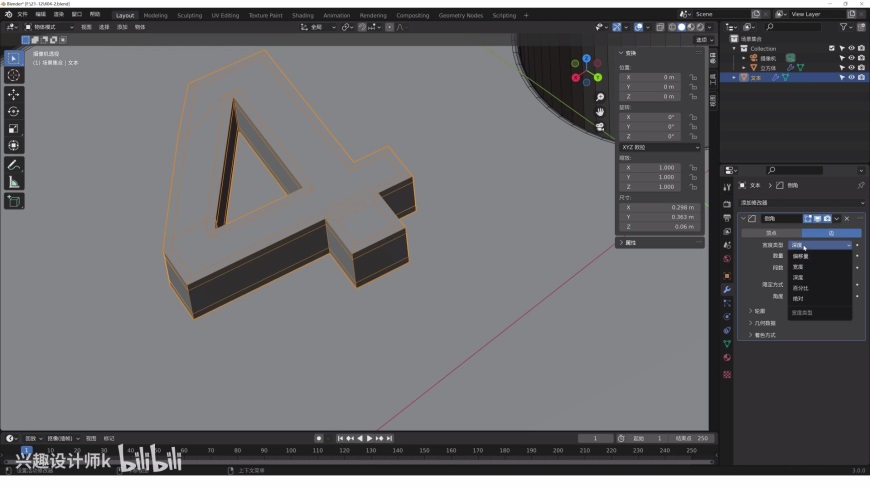Open the Texture properties checker tab
Image resolution: width=870 pixels, height=489 pixels.
tap(727, 375)
